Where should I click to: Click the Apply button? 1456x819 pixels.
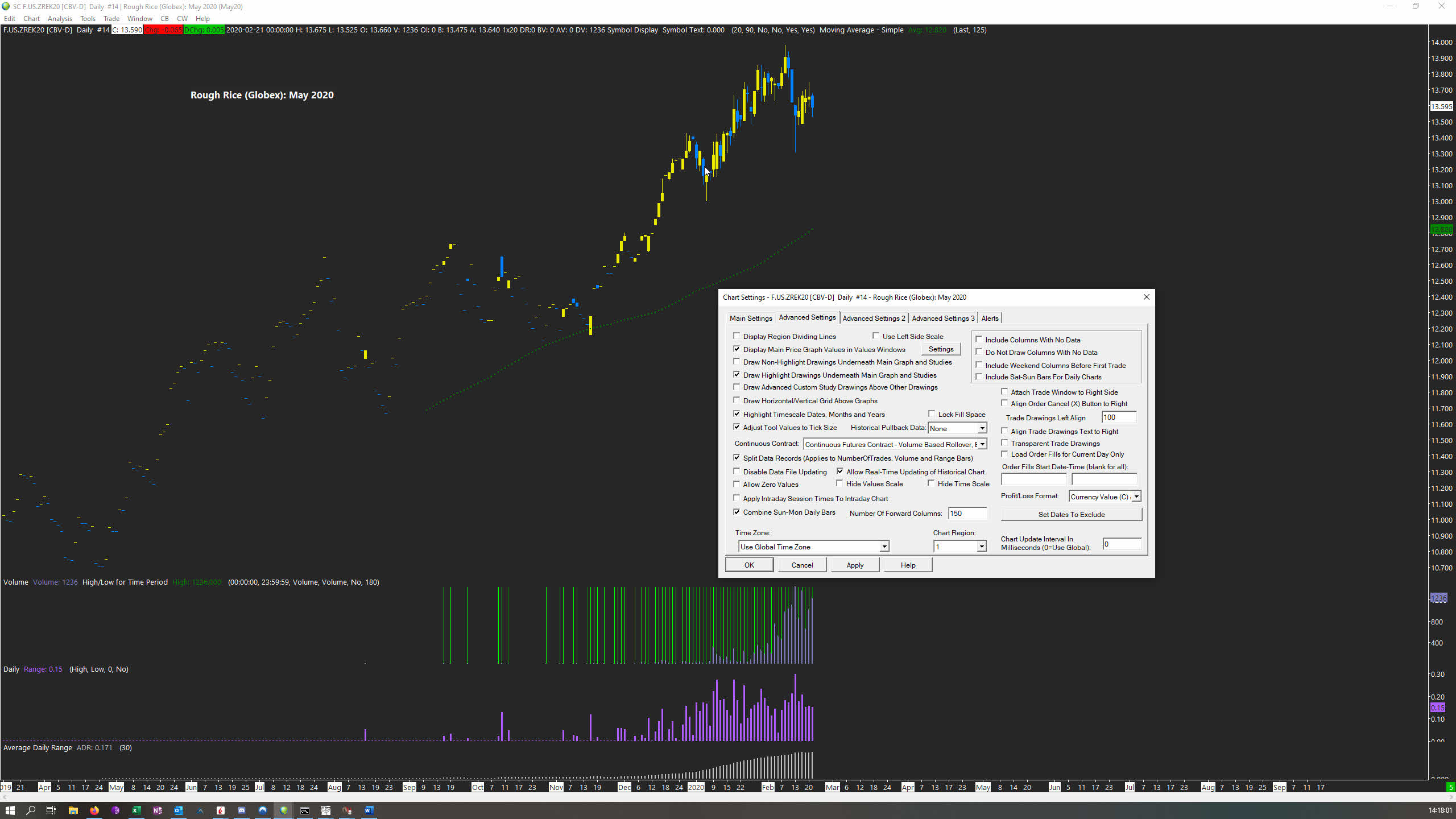click(x=854, y=565)
